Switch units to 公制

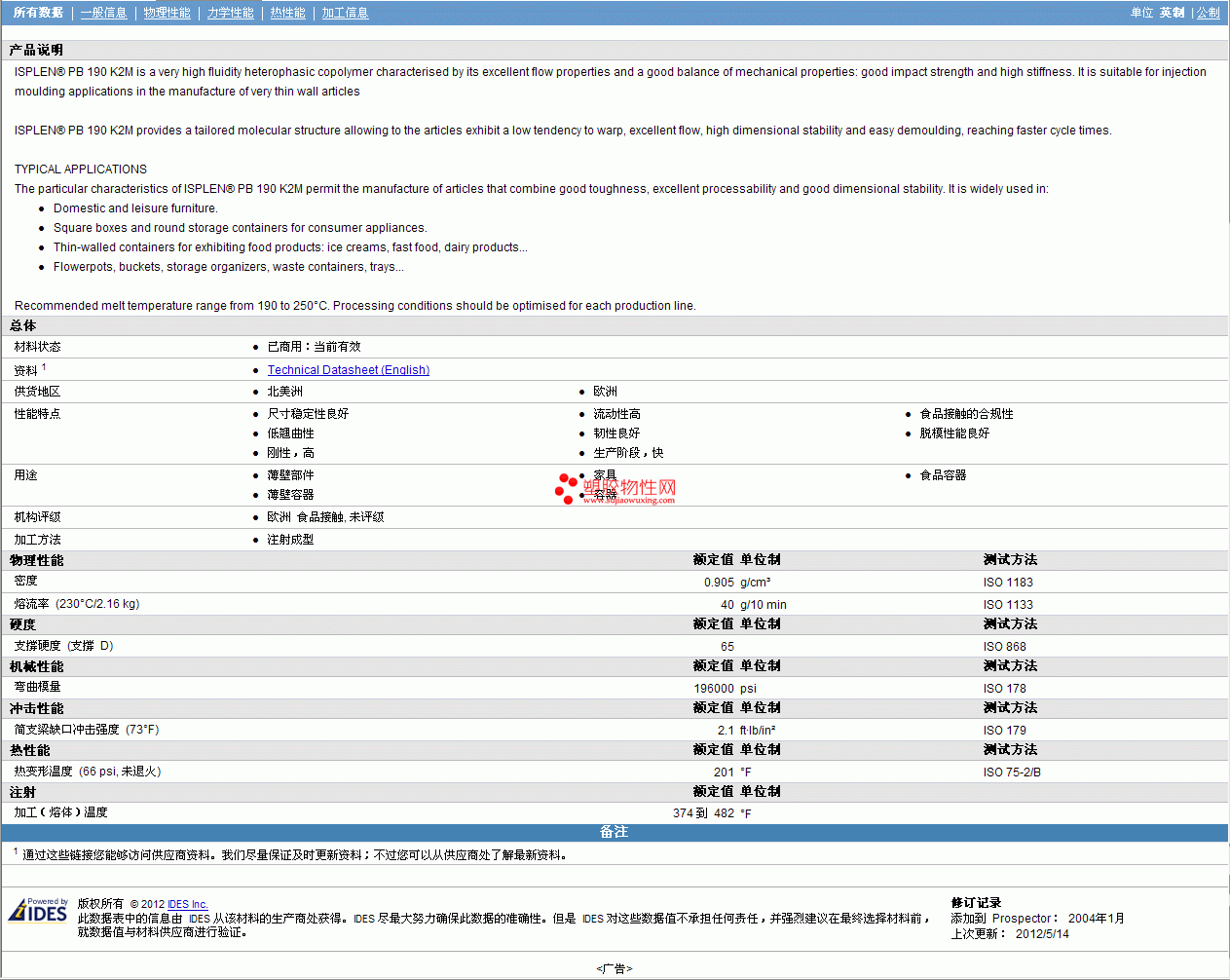[1208, 13]
